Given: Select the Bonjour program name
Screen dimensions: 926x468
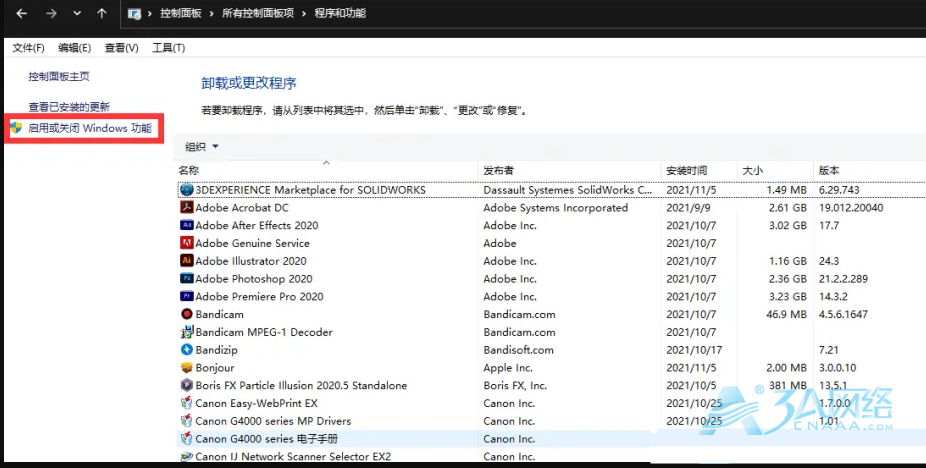Looking at the screenshot, I should tap(215, 368).
